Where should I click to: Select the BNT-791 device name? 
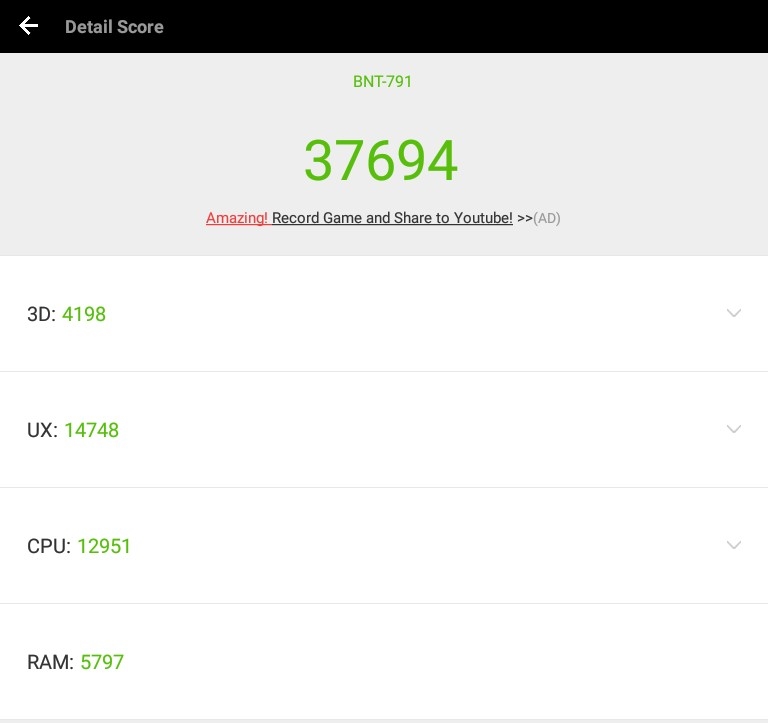(383, 81)
